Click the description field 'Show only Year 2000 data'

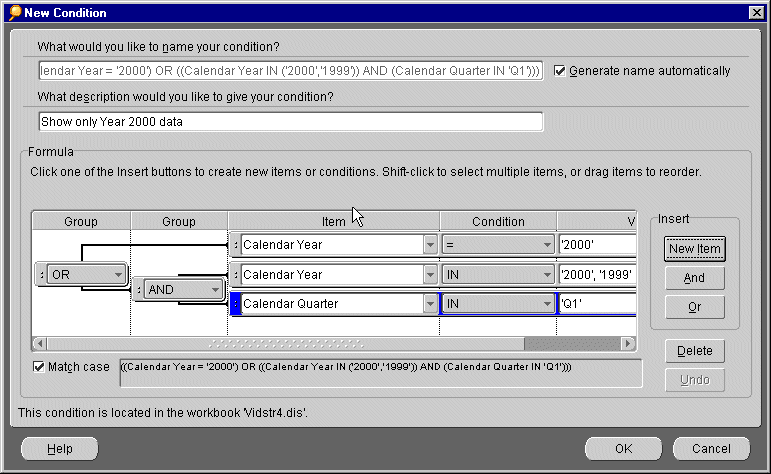pos(291,122)
